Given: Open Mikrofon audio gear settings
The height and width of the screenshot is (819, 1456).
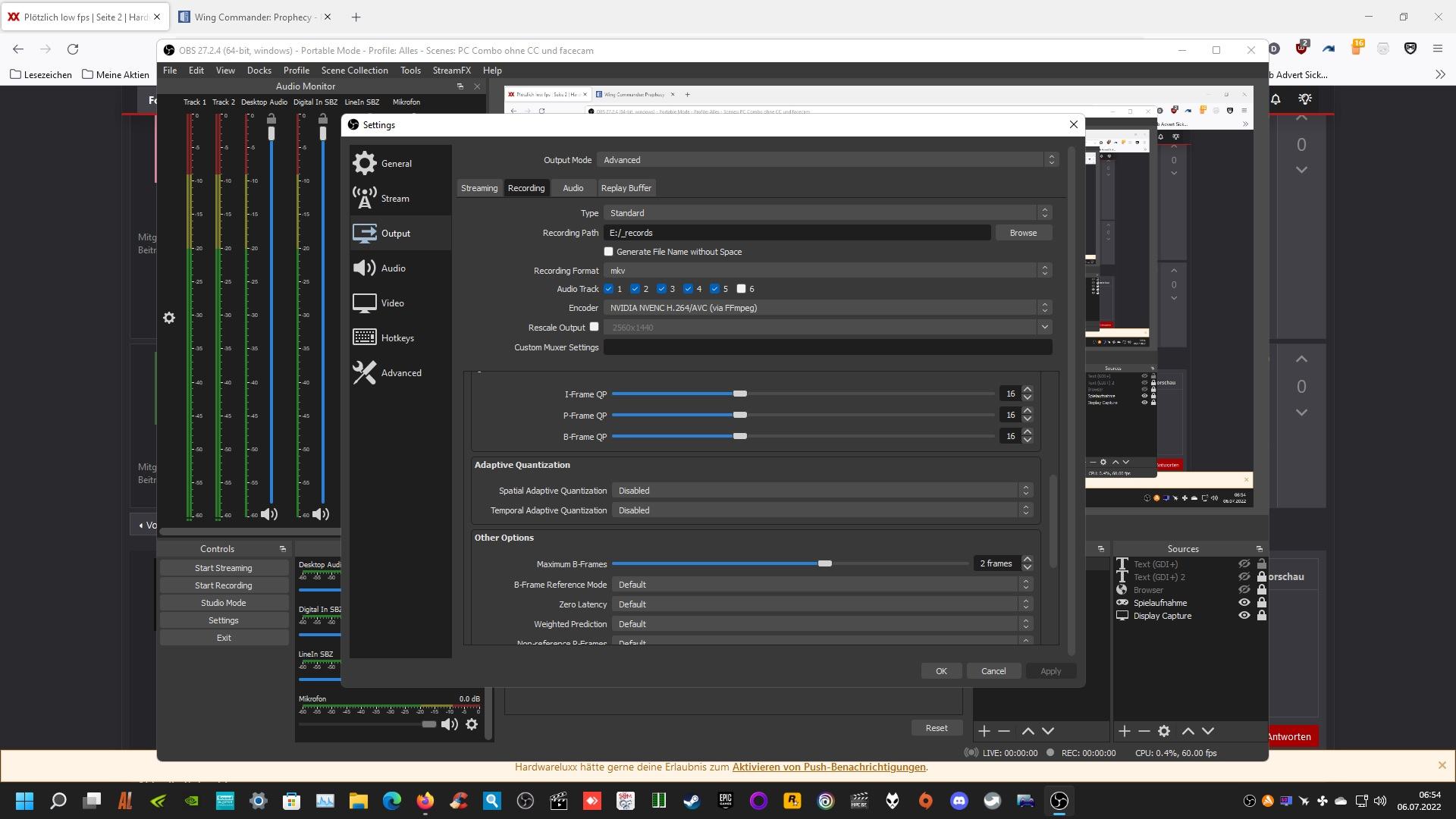Looking at the screenshot, I should tap(472, 724).
